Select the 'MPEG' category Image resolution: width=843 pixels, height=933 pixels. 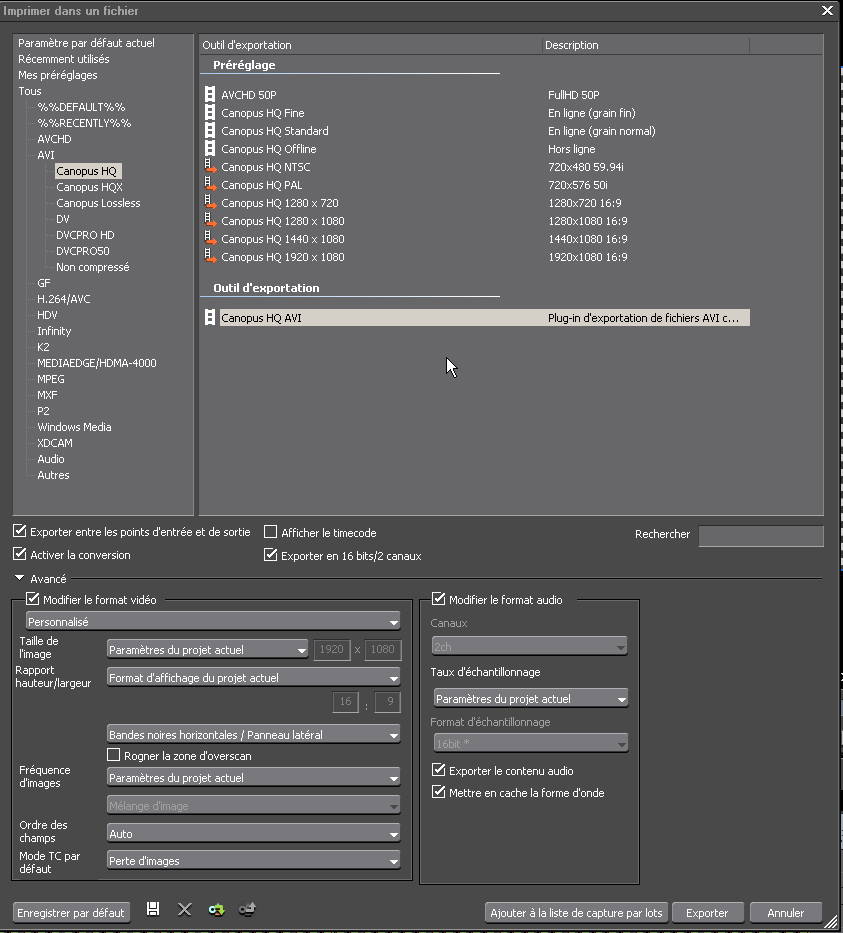pyautogui.click(x=51, y=379)
